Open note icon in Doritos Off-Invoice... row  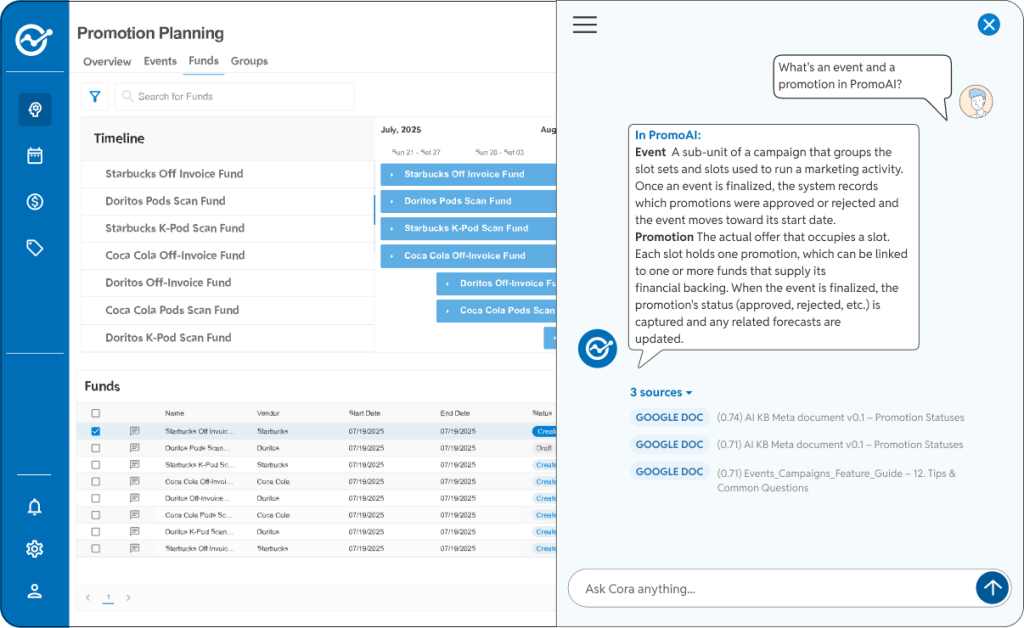(x=135, y=498)
